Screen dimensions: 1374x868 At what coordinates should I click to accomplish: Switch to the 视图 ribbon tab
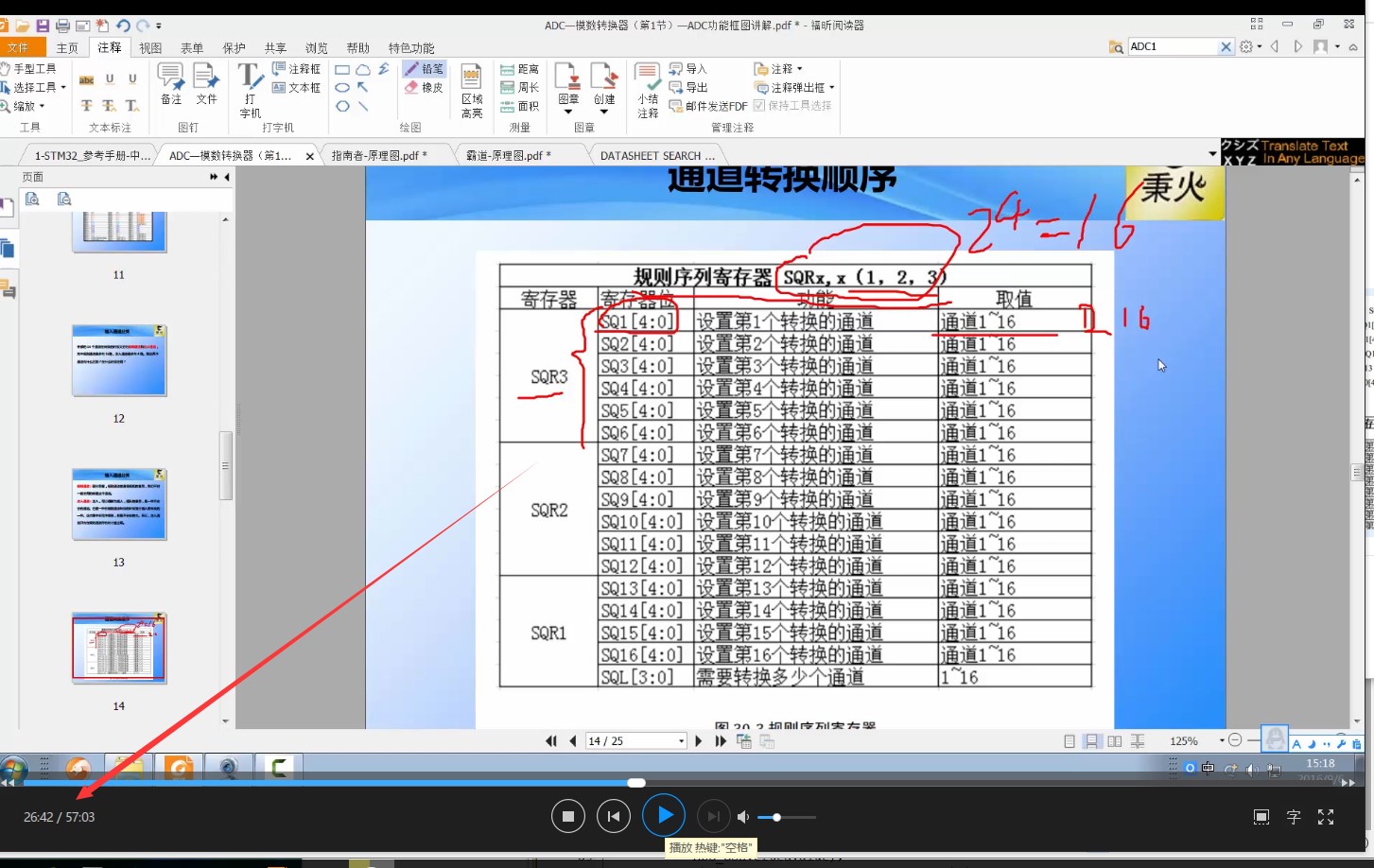148,46
